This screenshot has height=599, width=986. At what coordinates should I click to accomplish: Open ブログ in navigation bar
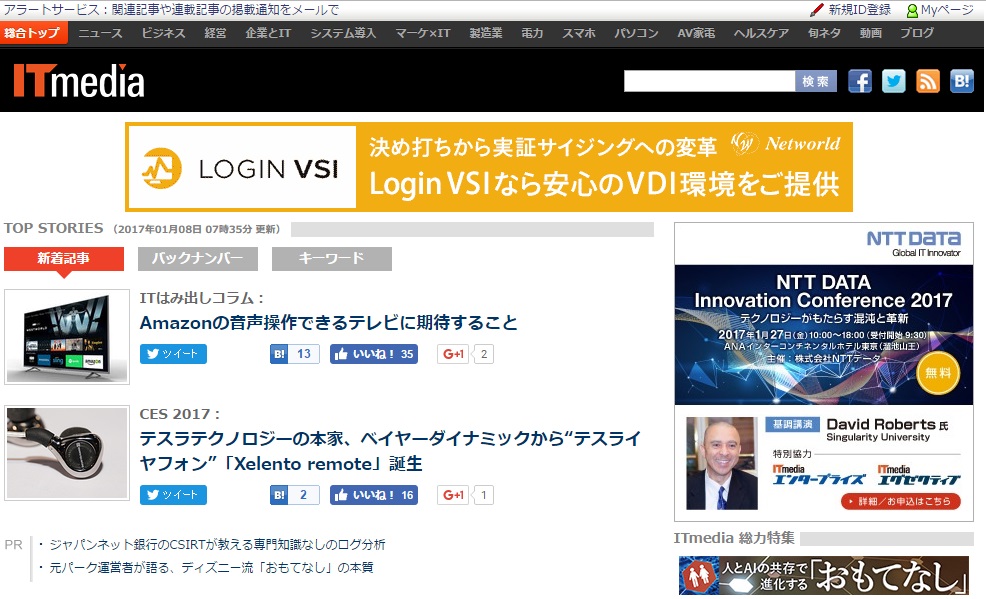pos(916,33)
